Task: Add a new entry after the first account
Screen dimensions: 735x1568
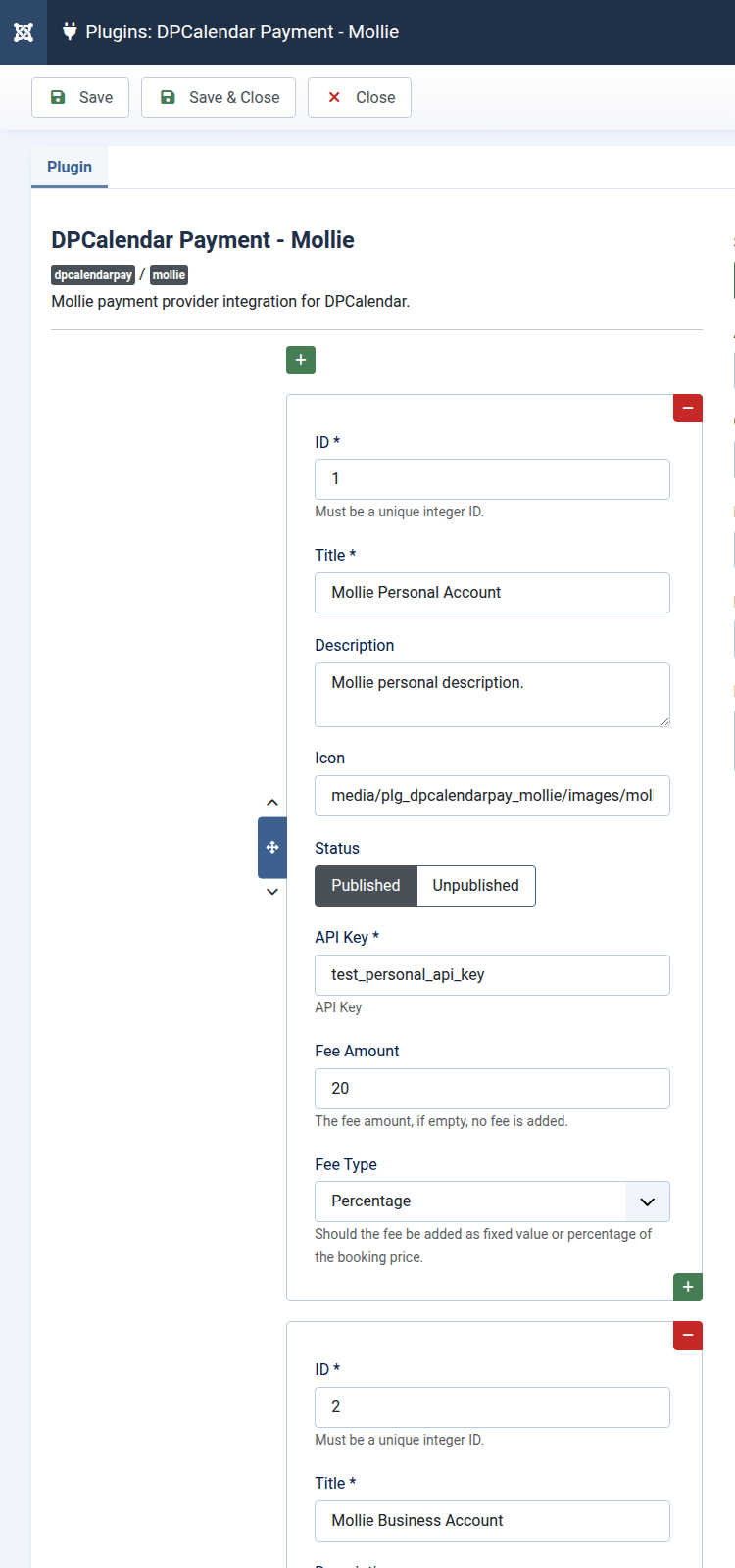Action: click(x=688, y=1287)
